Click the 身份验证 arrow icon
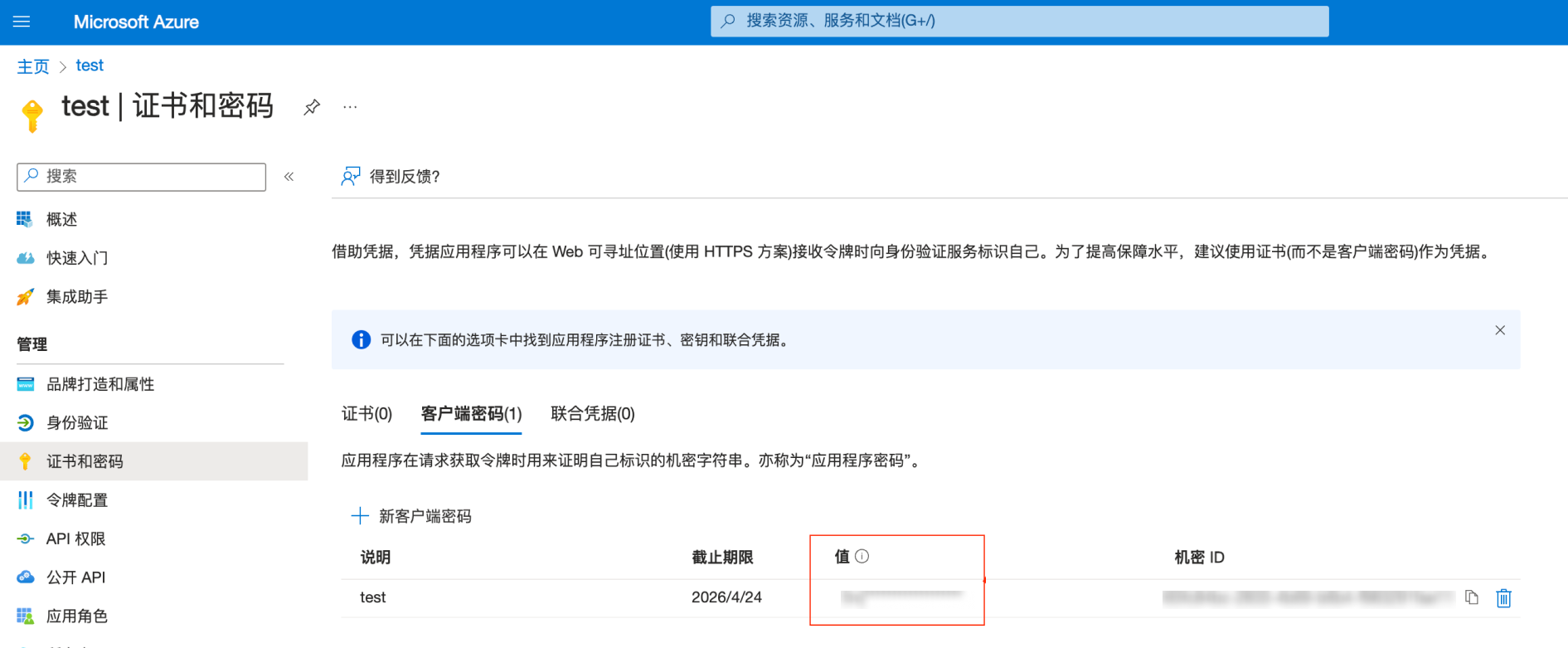This screenshot has height=648, width=1568. pos(25,422)
